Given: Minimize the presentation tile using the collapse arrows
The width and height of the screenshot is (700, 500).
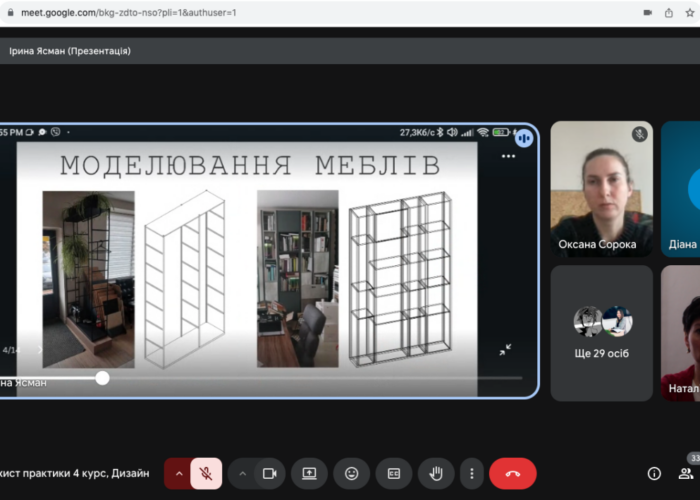Looking at the screenshot, I should click(x=506, y=350).
